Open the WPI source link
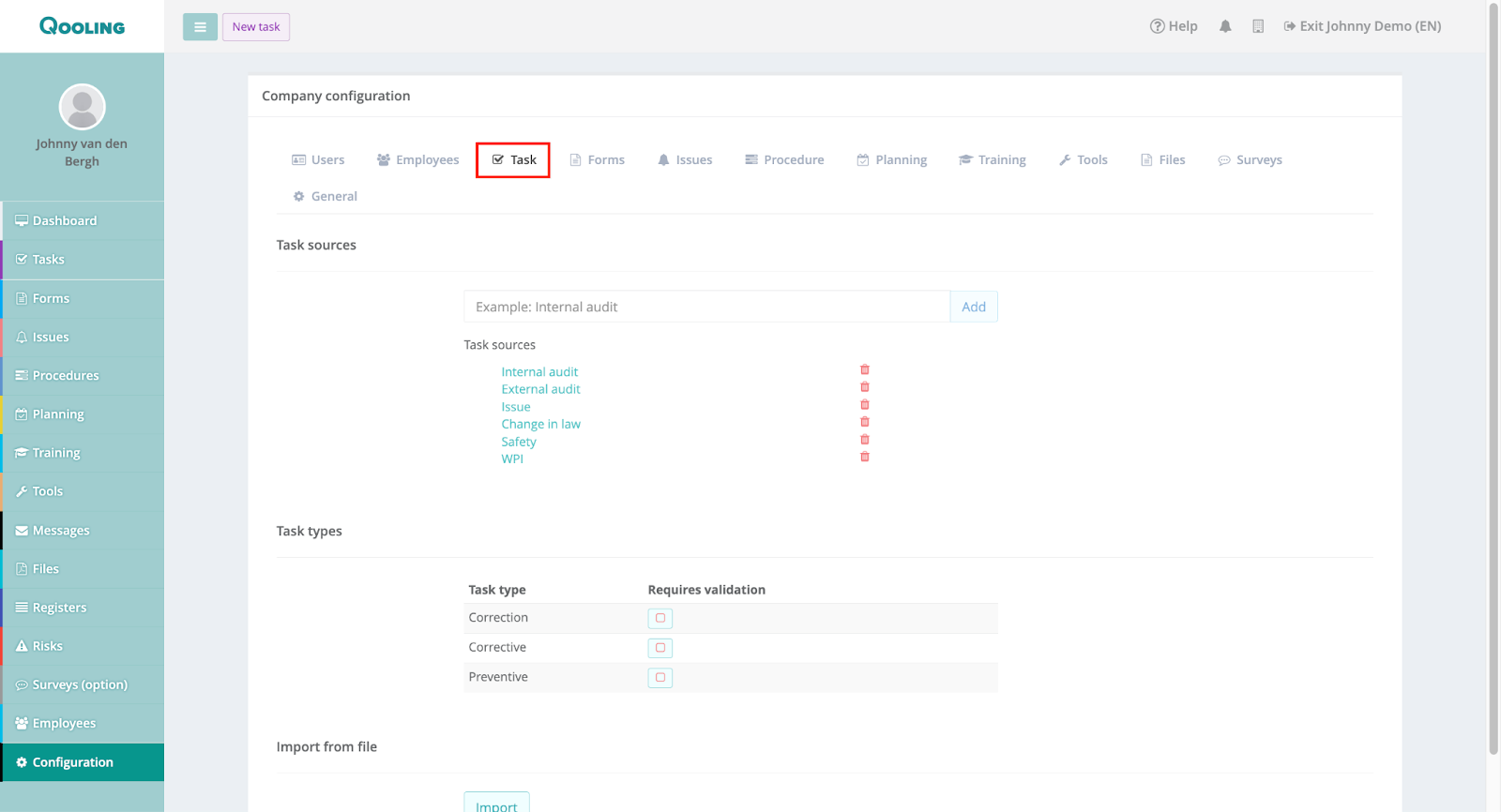1501x812 pixels. point(512,459)
